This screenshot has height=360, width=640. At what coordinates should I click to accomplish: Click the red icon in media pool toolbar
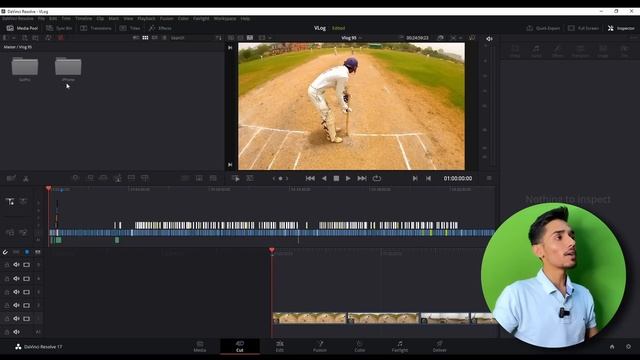click(61, 38)
